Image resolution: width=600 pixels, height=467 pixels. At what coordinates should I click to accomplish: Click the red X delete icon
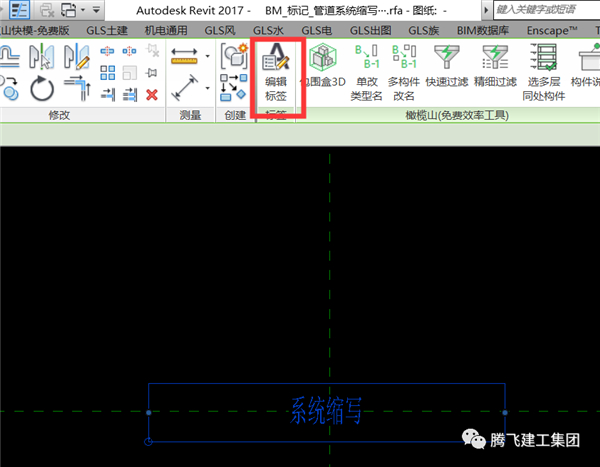[x=152, y=95]
